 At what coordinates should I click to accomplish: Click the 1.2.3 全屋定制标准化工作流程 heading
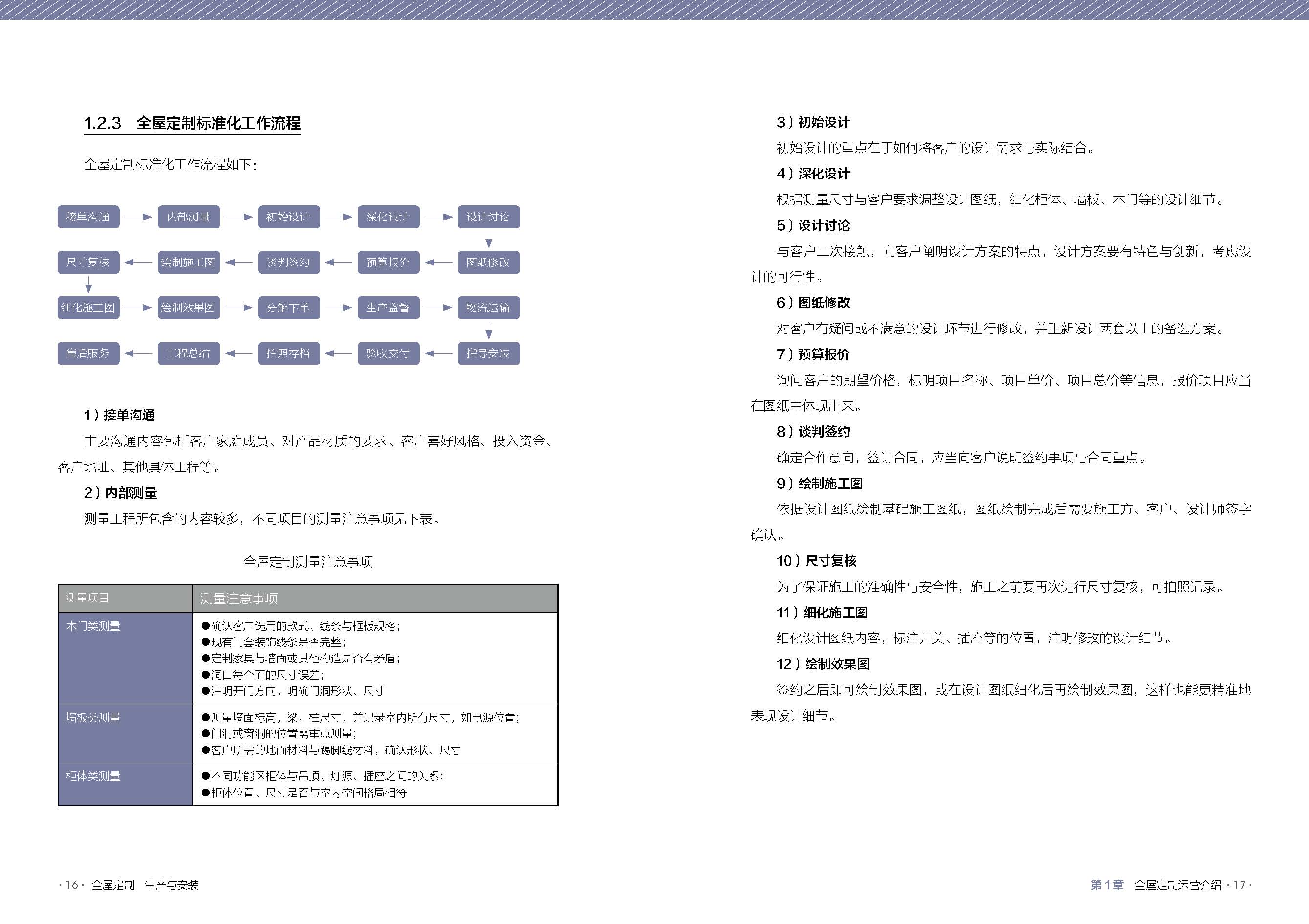click(192, 123)
